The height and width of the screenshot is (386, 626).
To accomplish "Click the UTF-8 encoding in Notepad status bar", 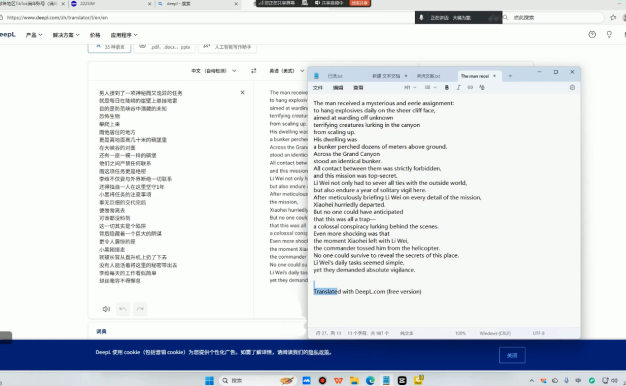I will (539, 333).
